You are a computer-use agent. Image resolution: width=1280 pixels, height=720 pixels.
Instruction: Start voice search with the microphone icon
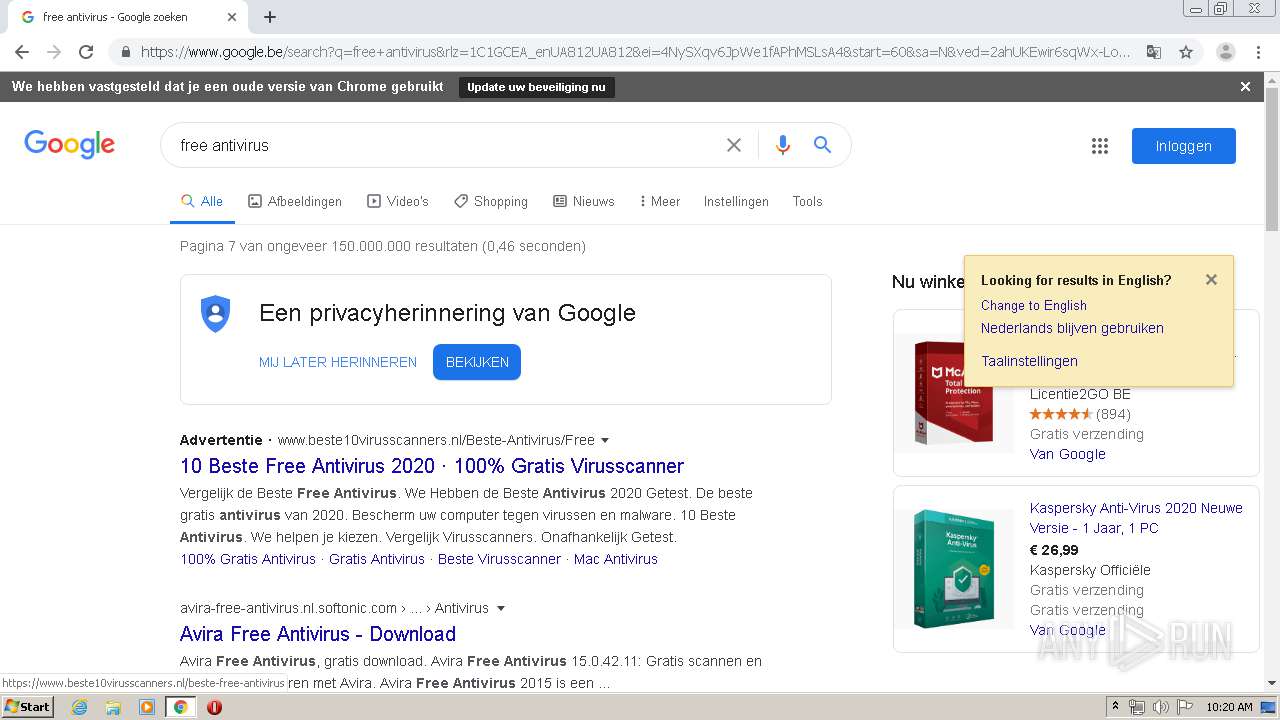[783, 145]
